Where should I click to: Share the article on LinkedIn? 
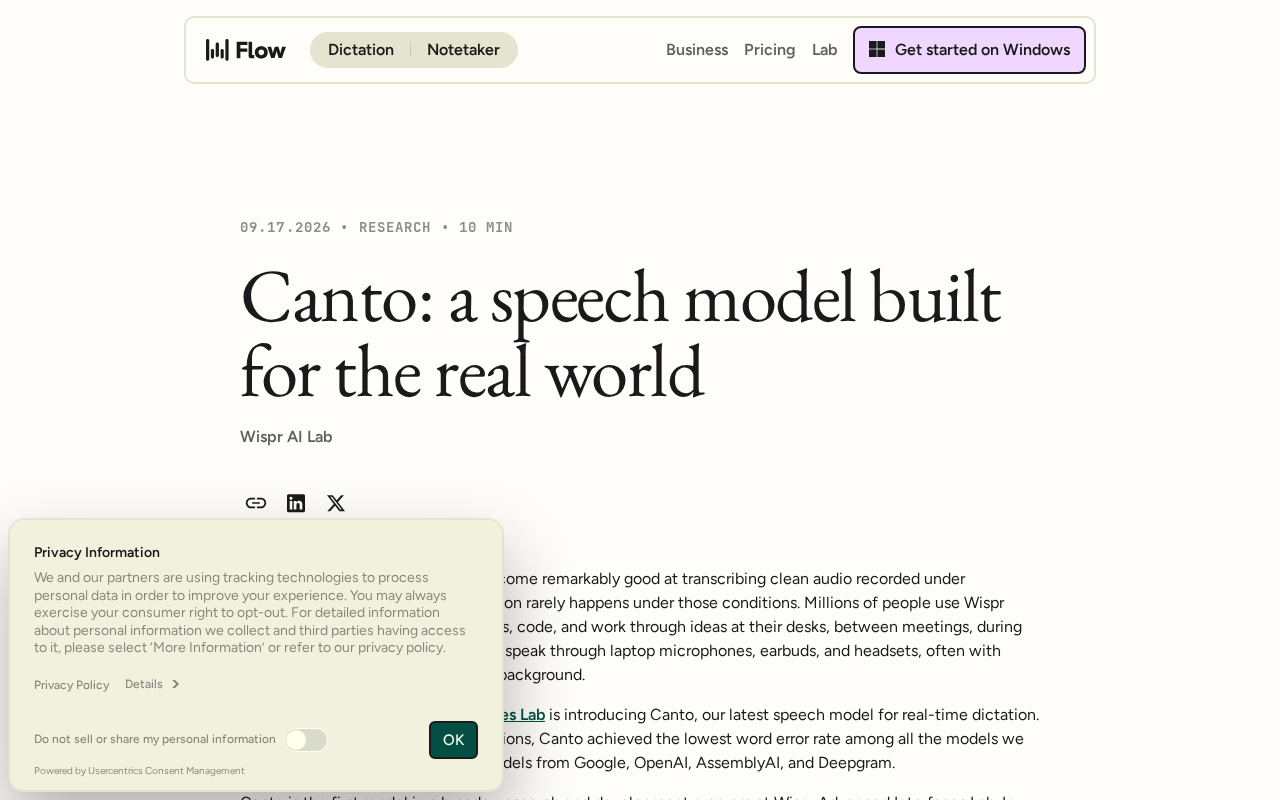coord(296,503)
